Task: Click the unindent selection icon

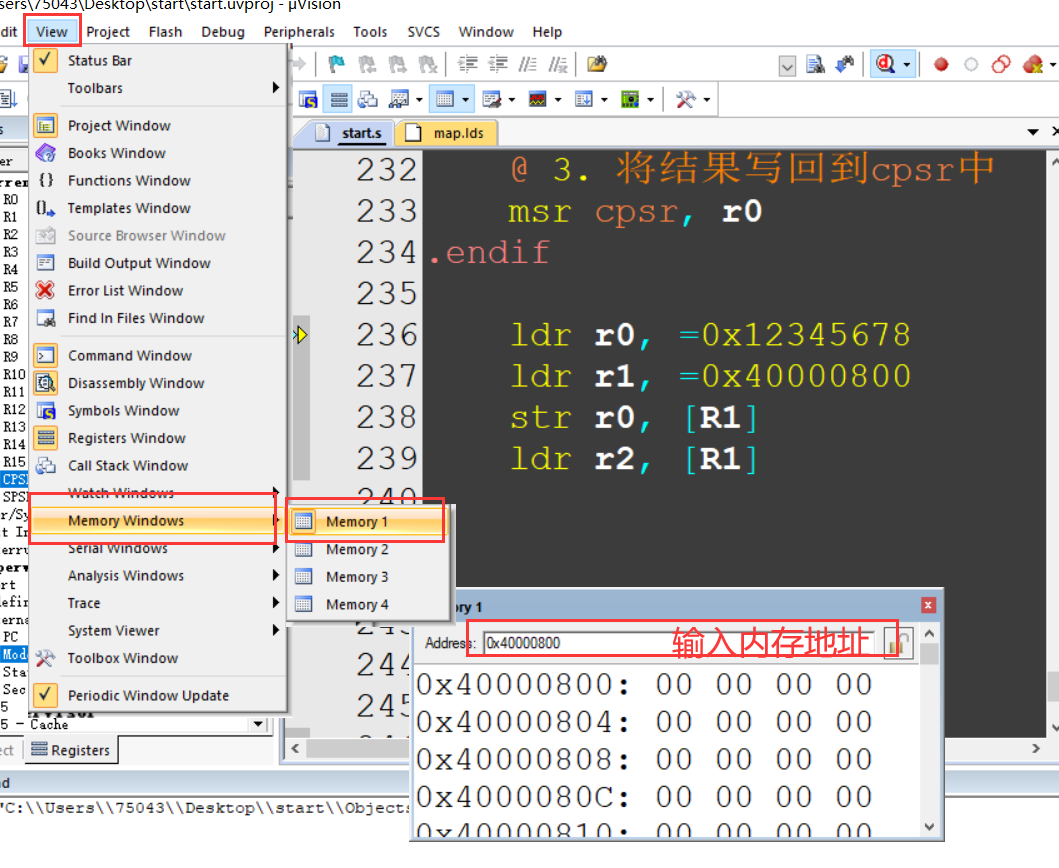Action: (498, 64)
